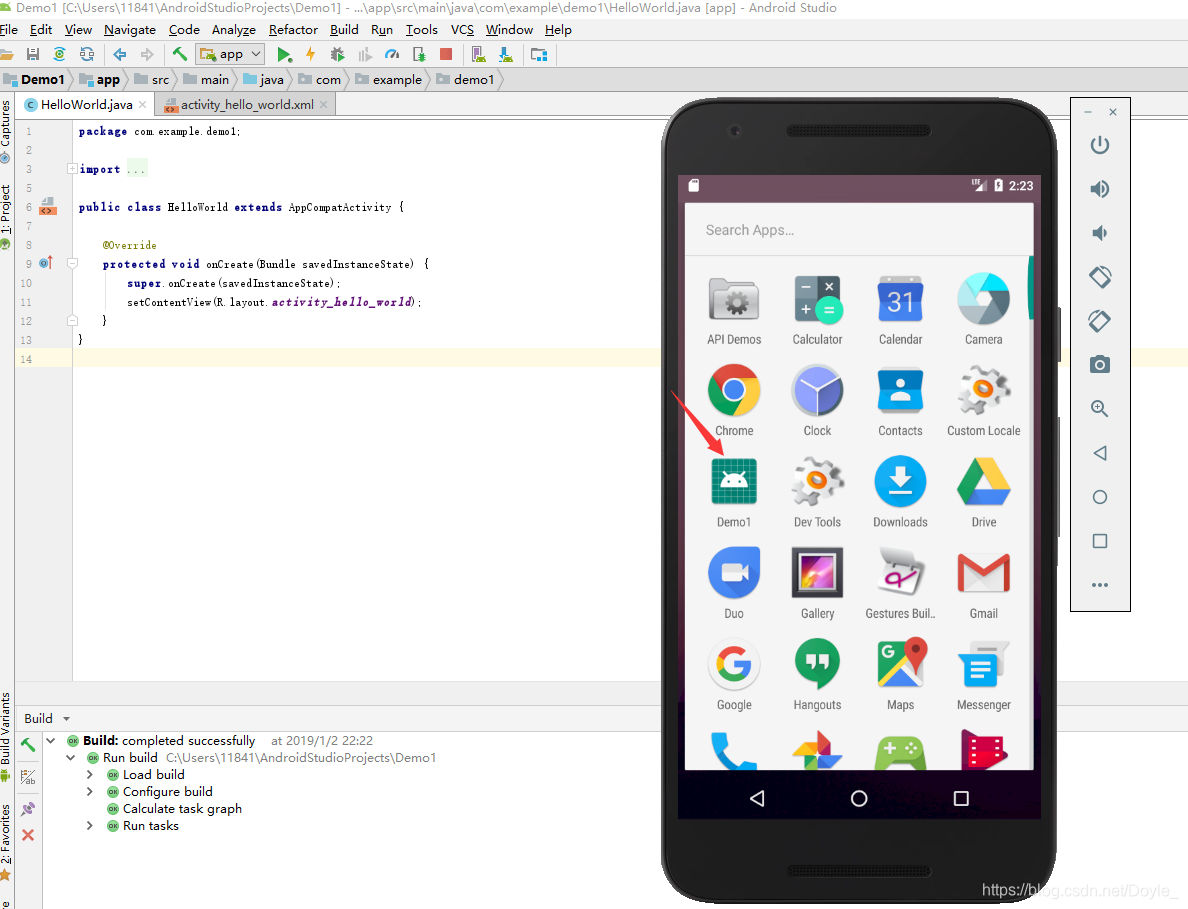
Task: Open the app run configuration dropdown
Action: point(230,55)
